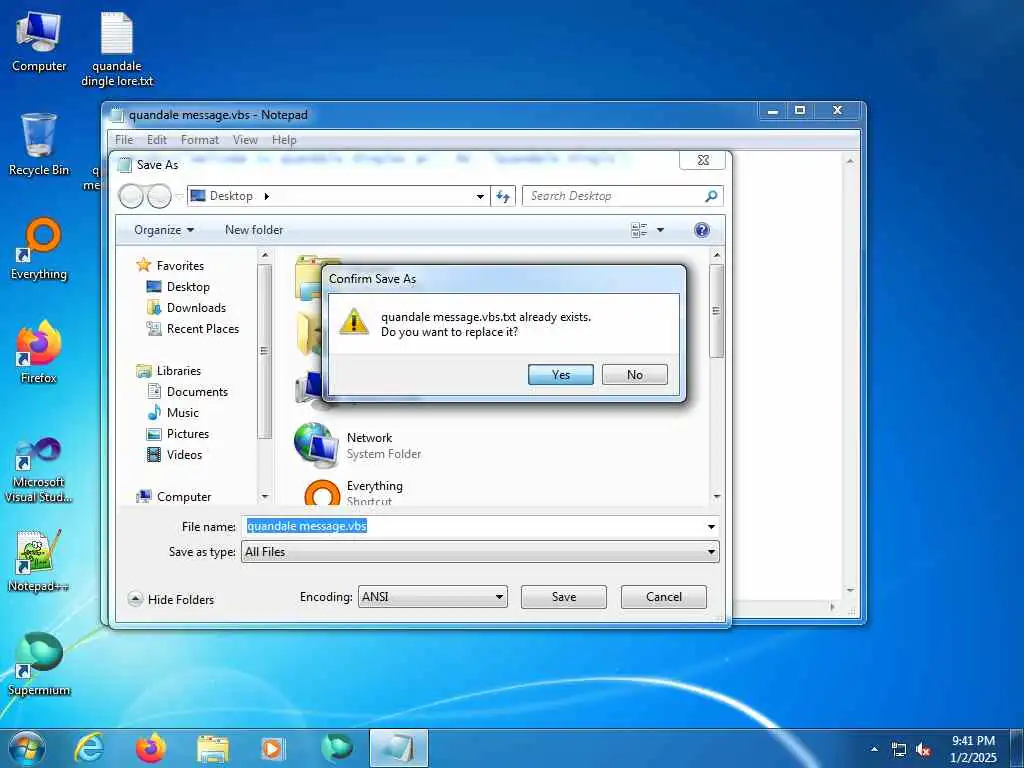This screenshot has height=768, width=1024.
Task: Click the Search Desktop box
Action: (x=622, y=196)
